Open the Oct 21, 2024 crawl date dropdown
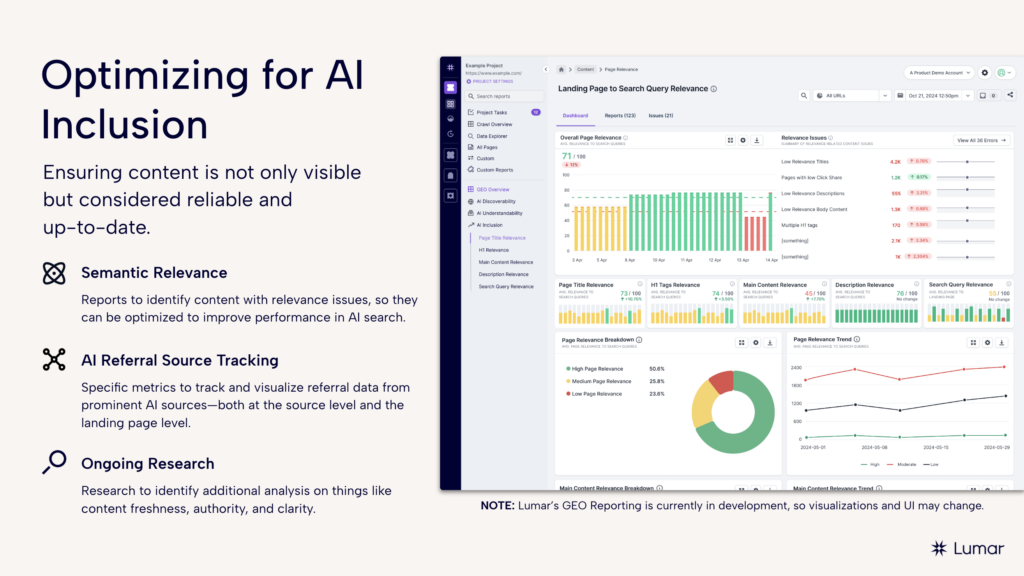The image size is (1024, 576). point(933,96)
